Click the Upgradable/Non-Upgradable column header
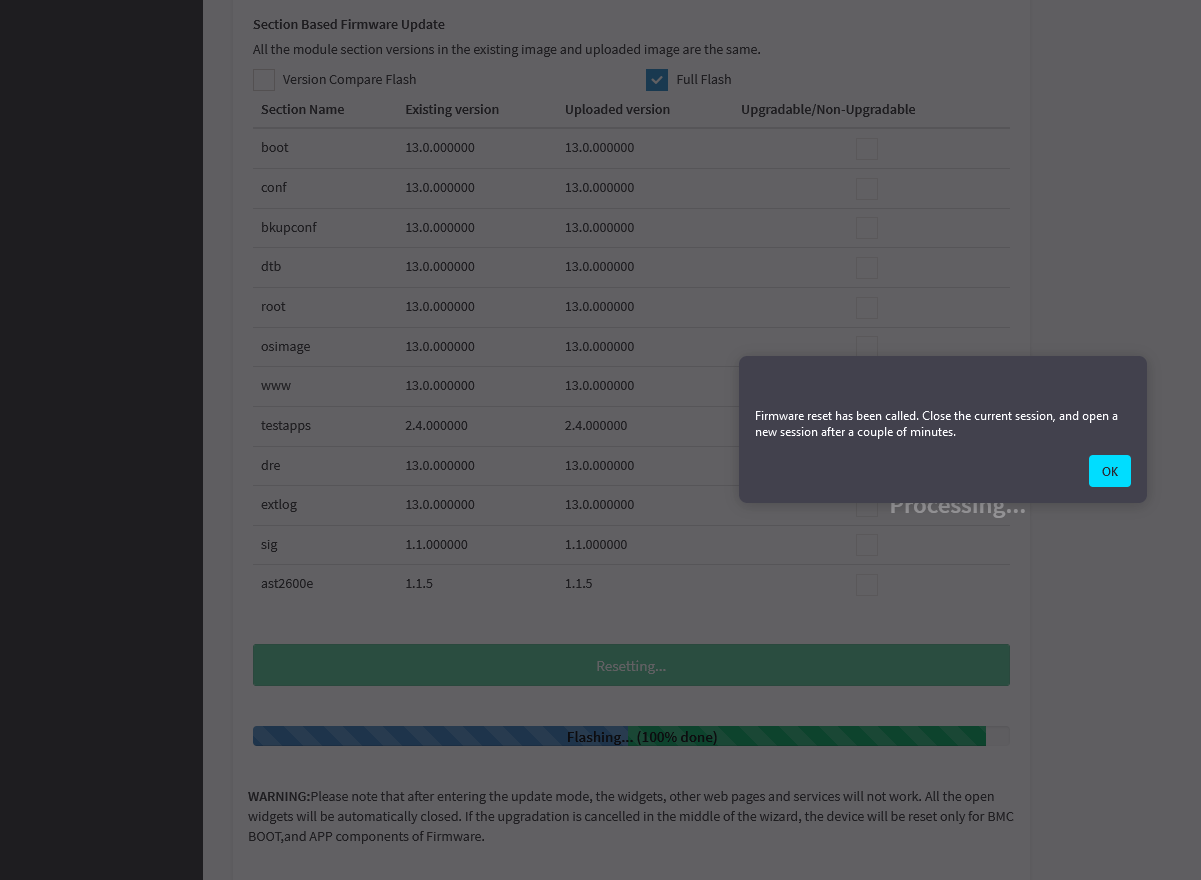The image size is (1201, 880). pos(827,110)
